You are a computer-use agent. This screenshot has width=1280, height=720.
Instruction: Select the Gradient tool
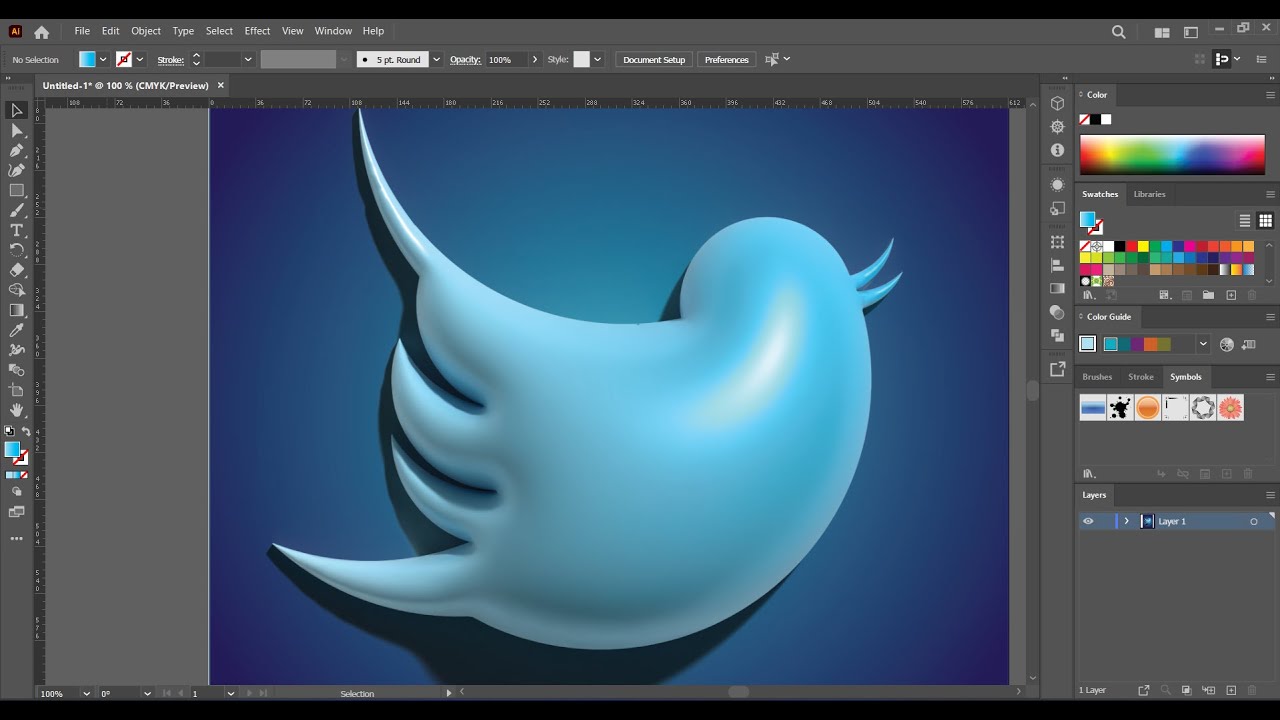coord(17,310)
